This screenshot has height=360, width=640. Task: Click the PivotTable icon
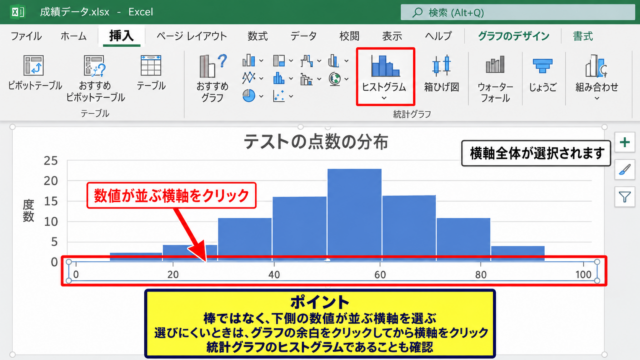point(33,66)
